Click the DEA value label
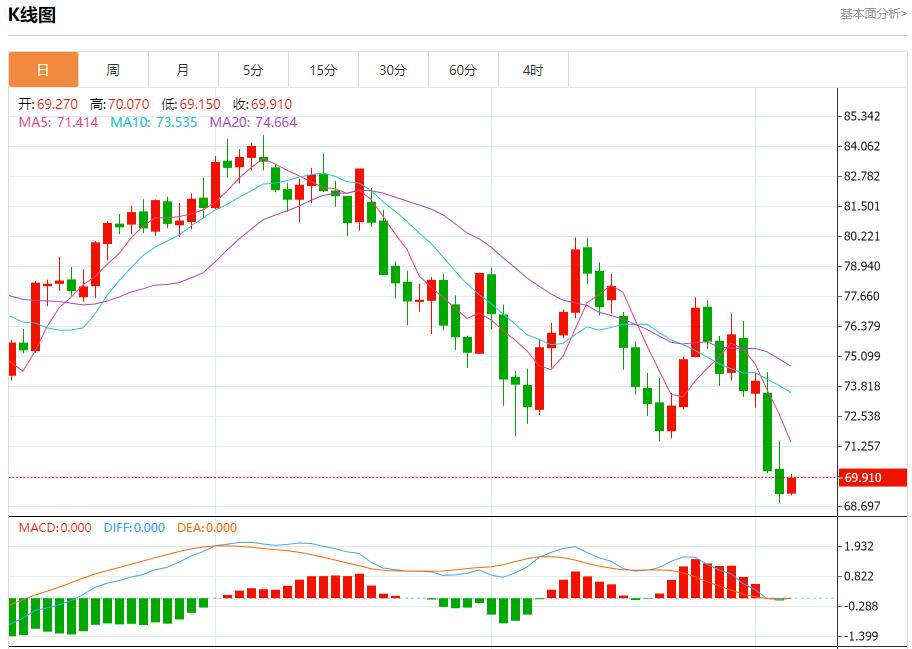Image resolution: width=912 pixels, height=649 pixels. pos(207,528)
